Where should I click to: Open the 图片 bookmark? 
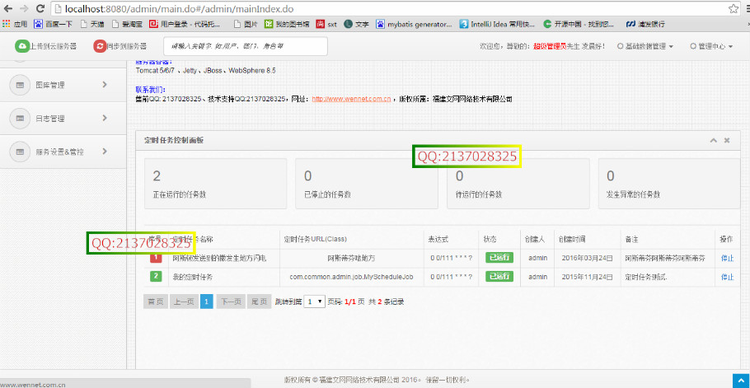[x=246, y=23]
